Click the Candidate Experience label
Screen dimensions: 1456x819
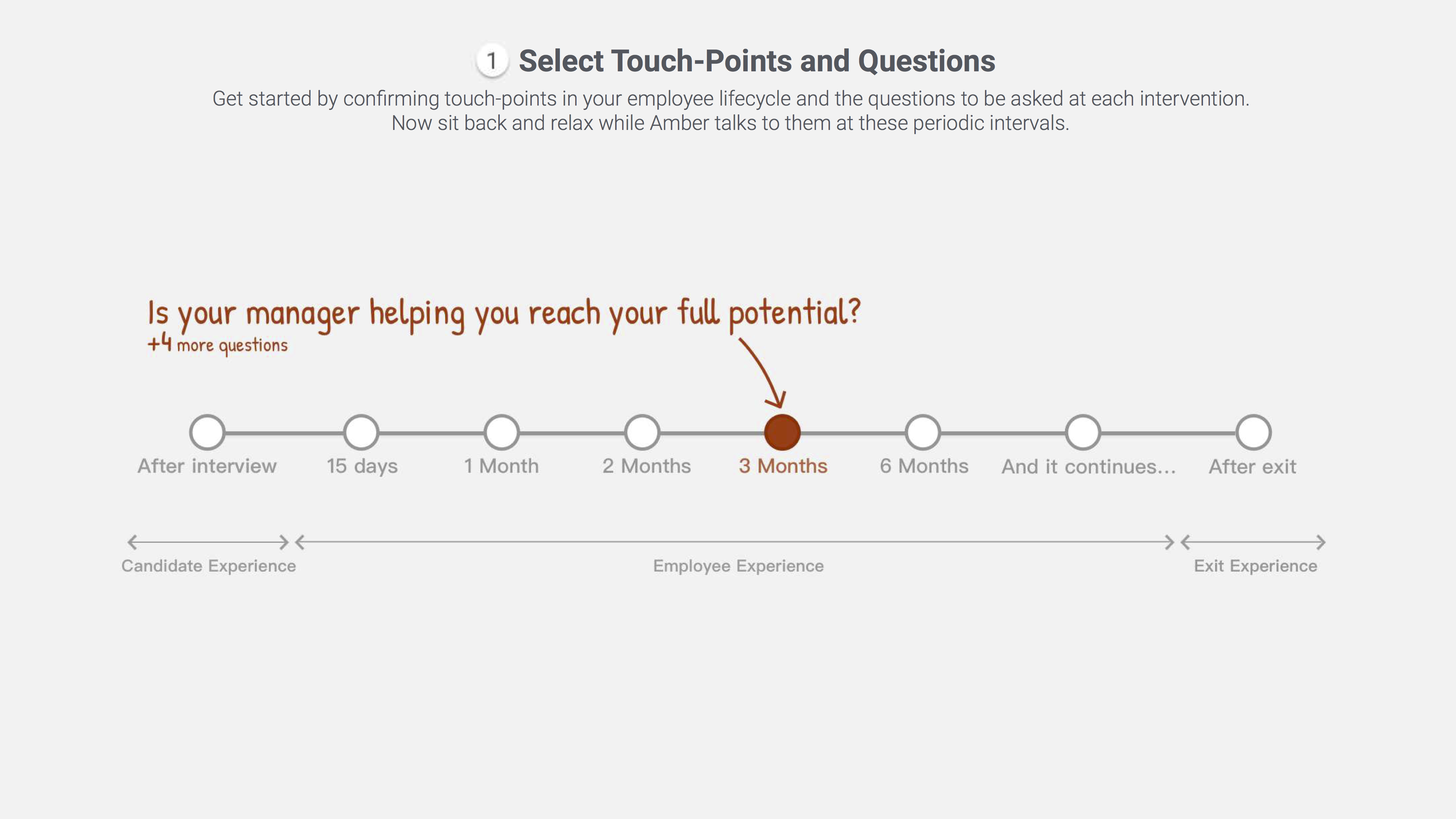209,566
